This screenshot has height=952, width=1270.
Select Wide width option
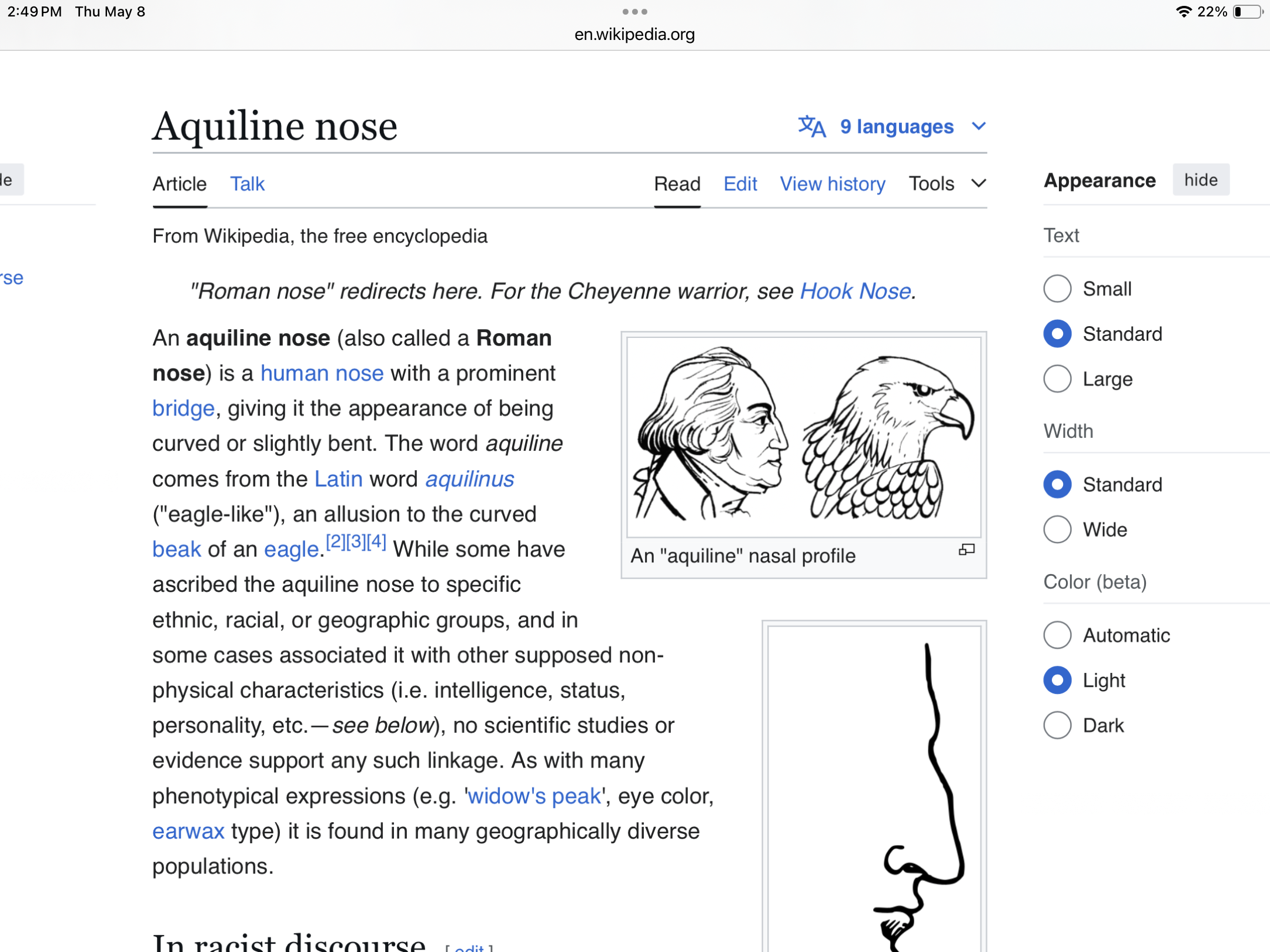pyautogui.click(x=1057, y=529)
